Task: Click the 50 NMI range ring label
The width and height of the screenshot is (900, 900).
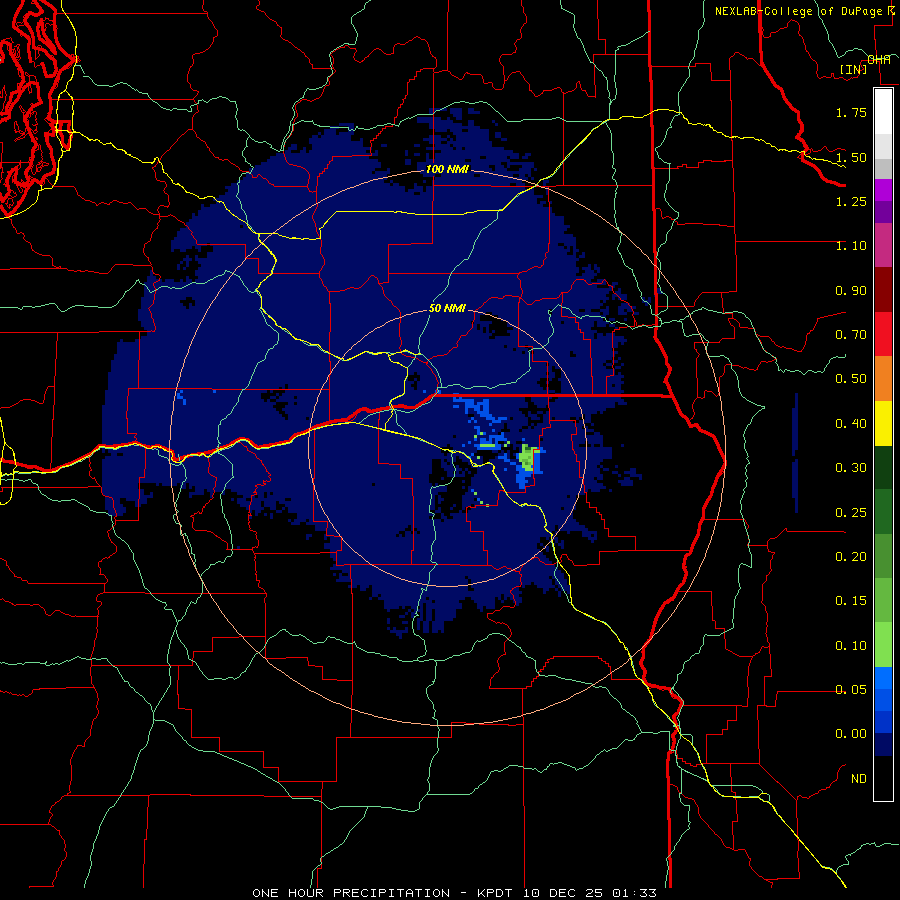Action: 447,309
